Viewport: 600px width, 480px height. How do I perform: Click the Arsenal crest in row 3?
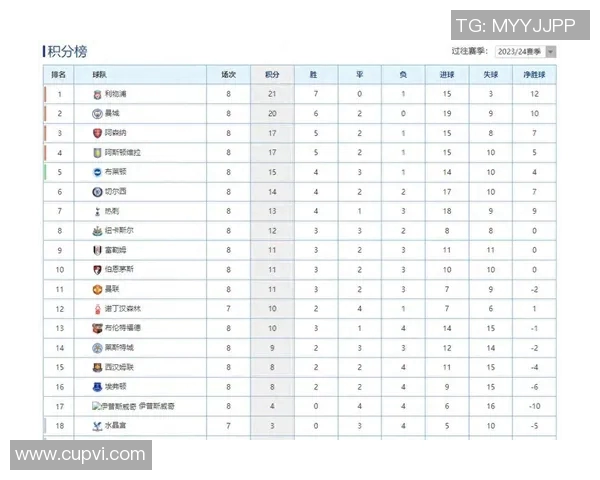pyautogui.click(x=97, y=133)
